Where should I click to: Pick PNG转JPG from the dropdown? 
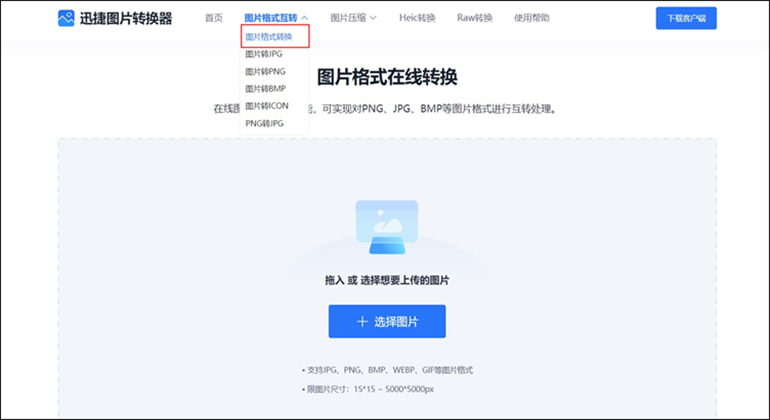coord(264,123)
